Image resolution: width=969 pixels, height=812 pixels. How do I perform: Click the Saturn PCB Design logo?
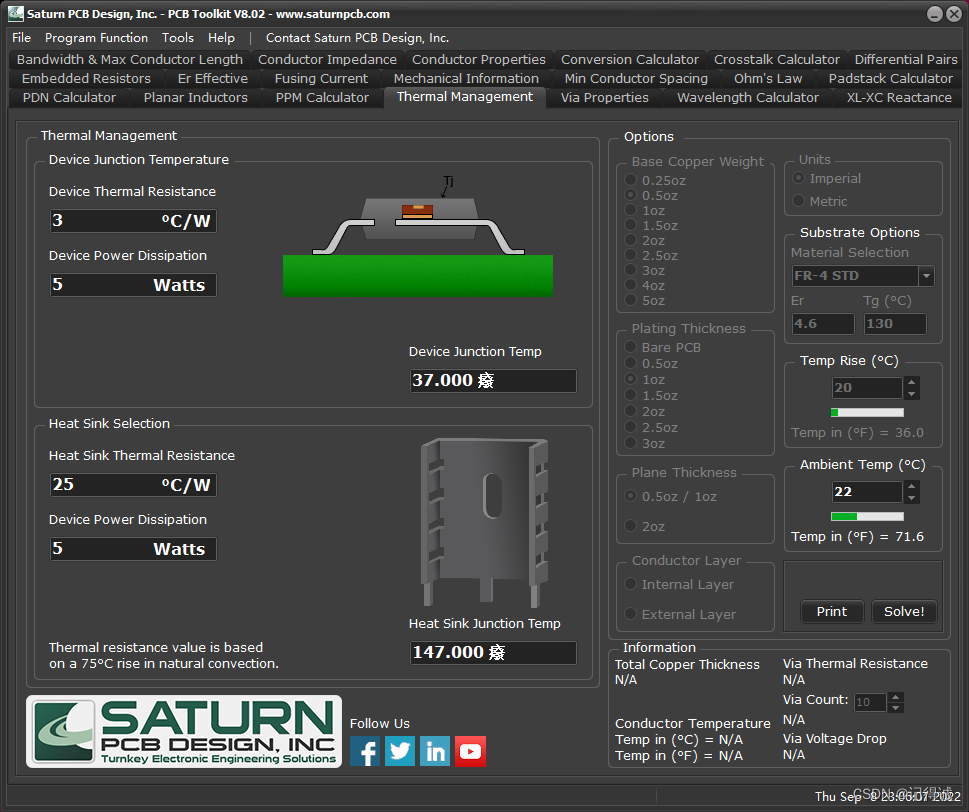[x=184, y=732]
